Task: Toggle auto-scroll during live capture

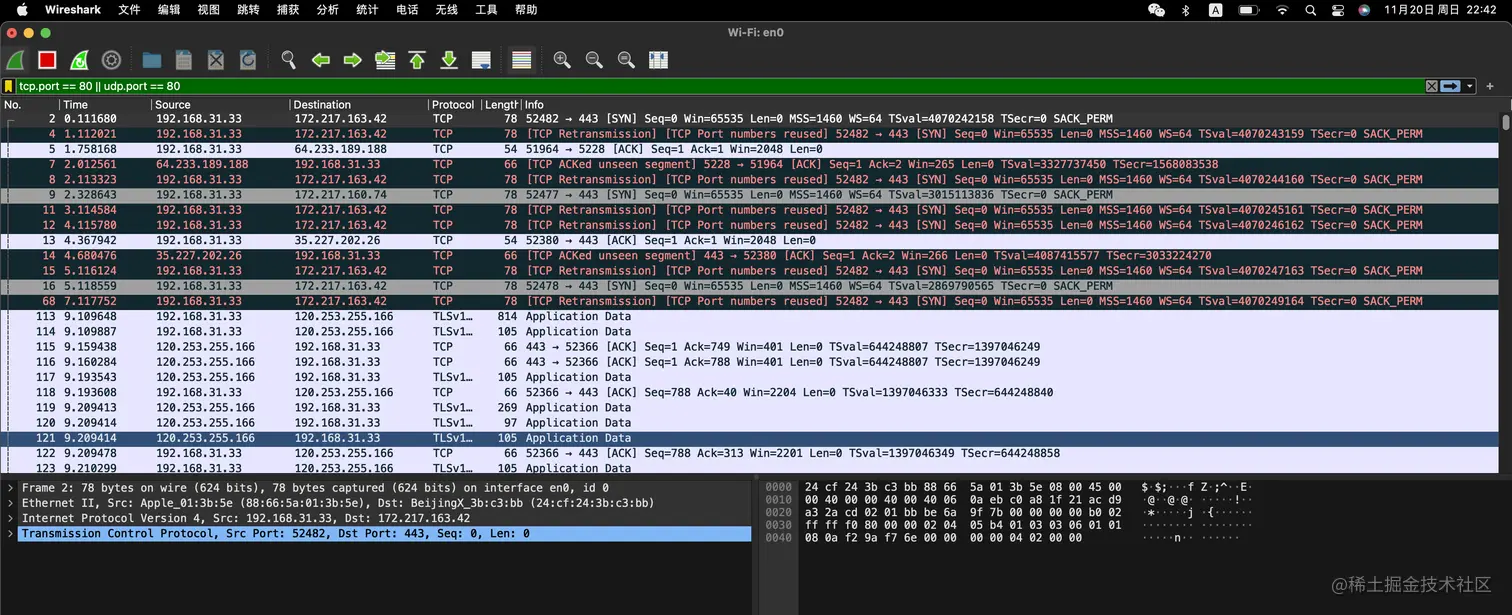Action: [x=481, y=60]
